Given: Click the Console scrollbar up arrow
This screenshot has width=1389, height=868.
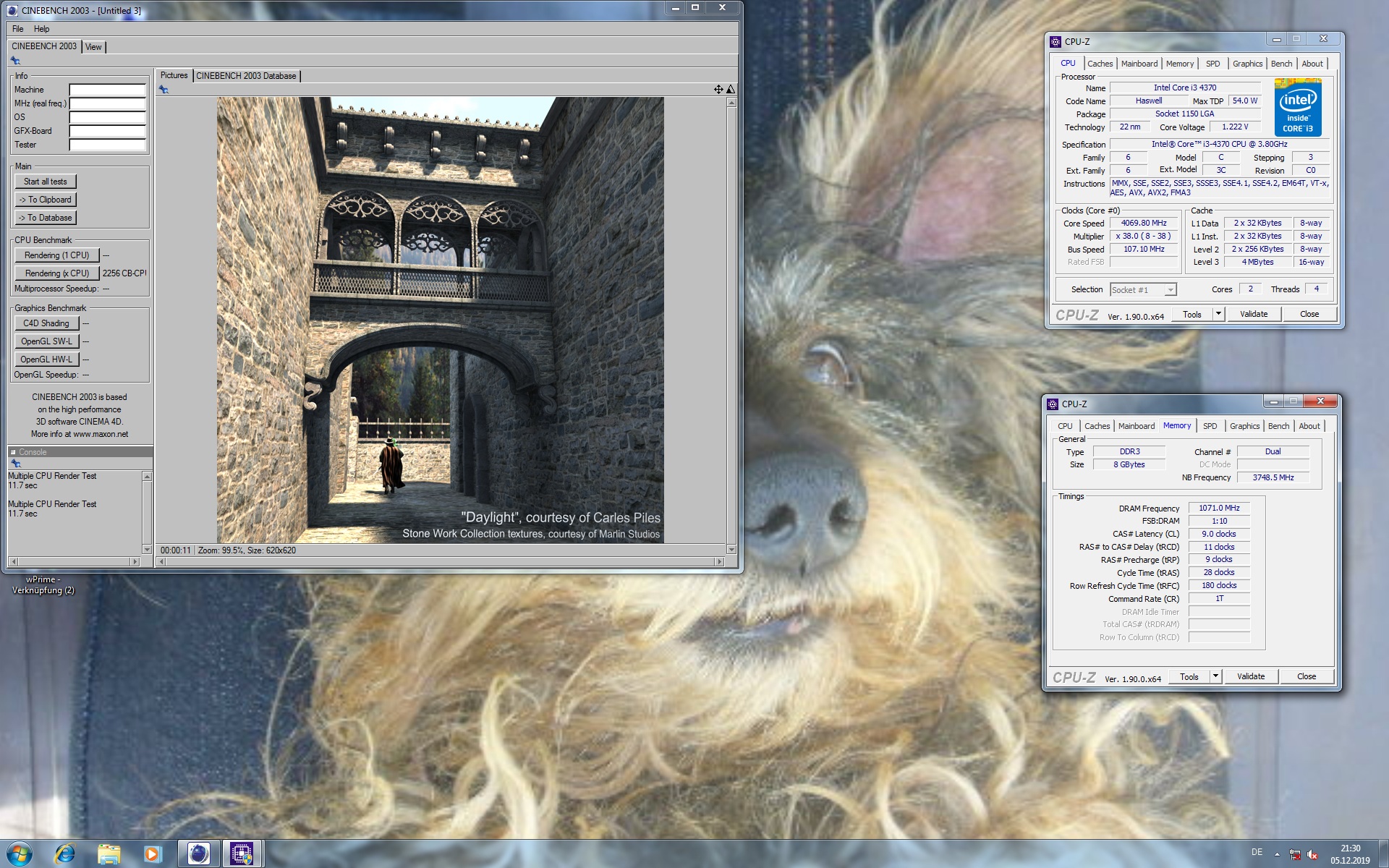Looking at the screenshot, I should (147, 477).
